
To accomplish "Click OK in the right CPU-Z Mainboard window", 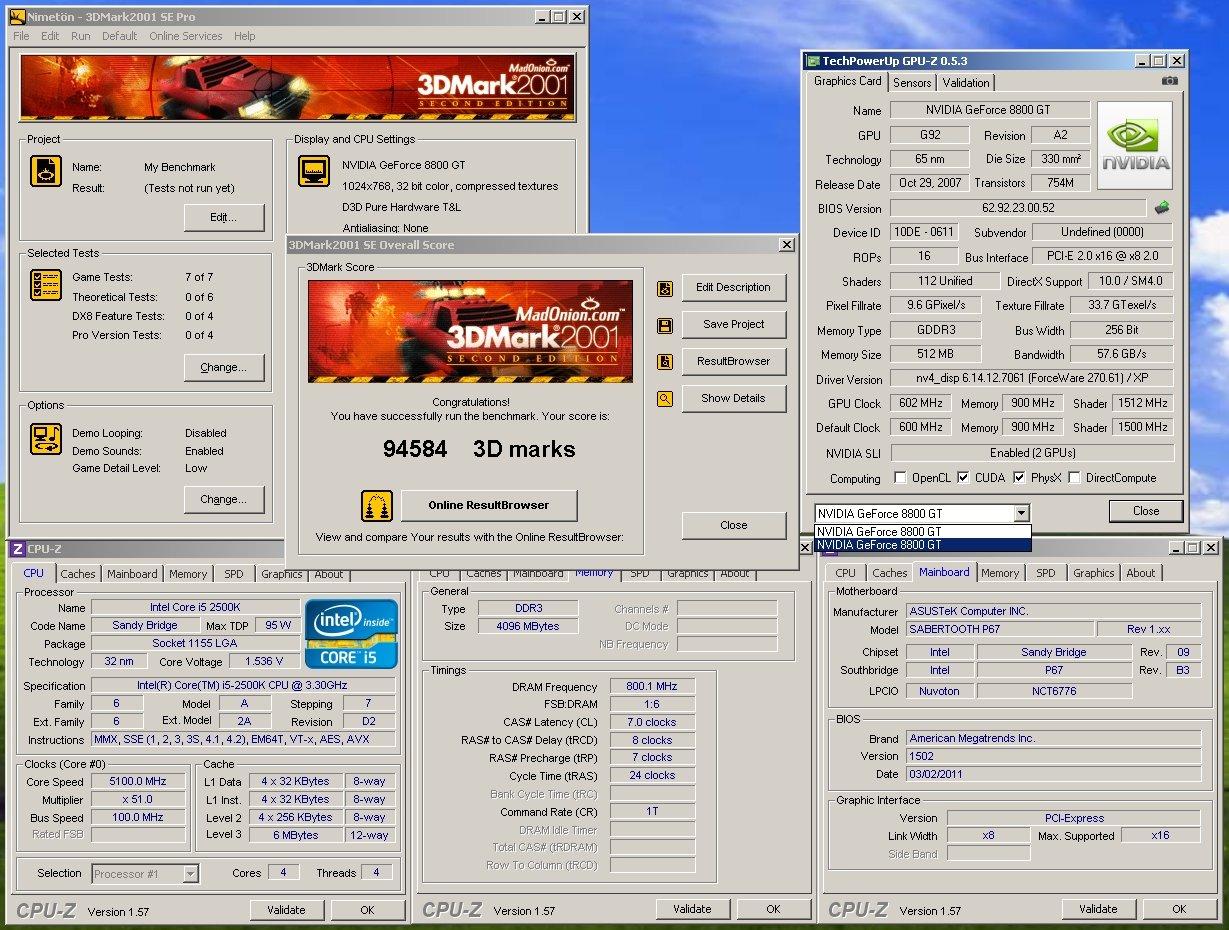I will pyautogui.click(x=1179, y=909).
